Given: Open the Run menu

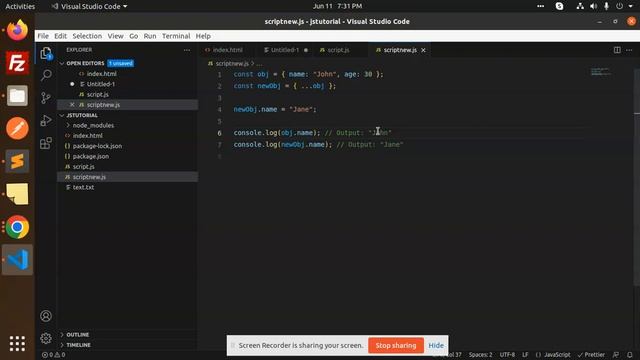Looking at the screenshot, I should tap(150, 36).
